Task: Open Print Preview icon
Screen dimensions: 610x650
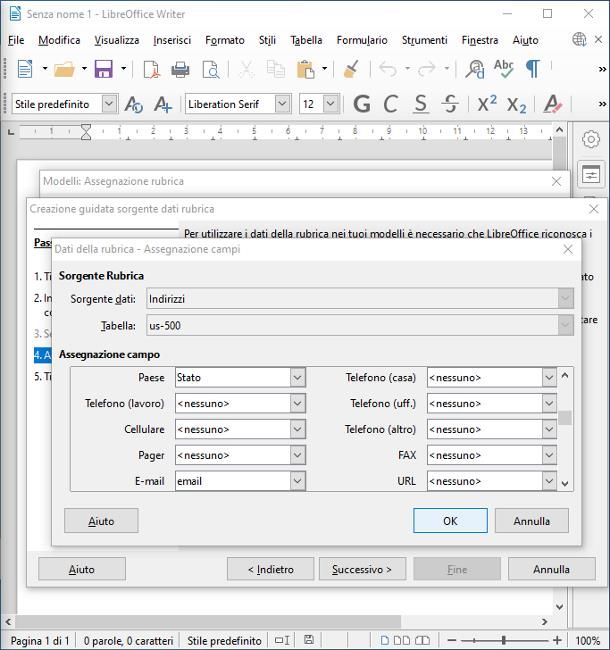Action: pyautogui.click(x=211, y=69)
